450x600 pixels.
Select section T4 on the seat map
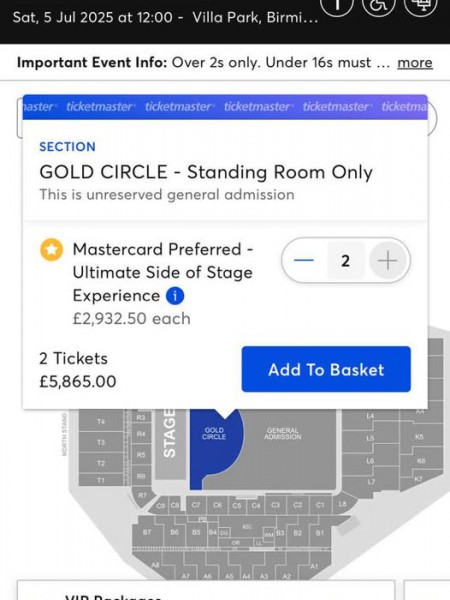(x=101, y=421)
